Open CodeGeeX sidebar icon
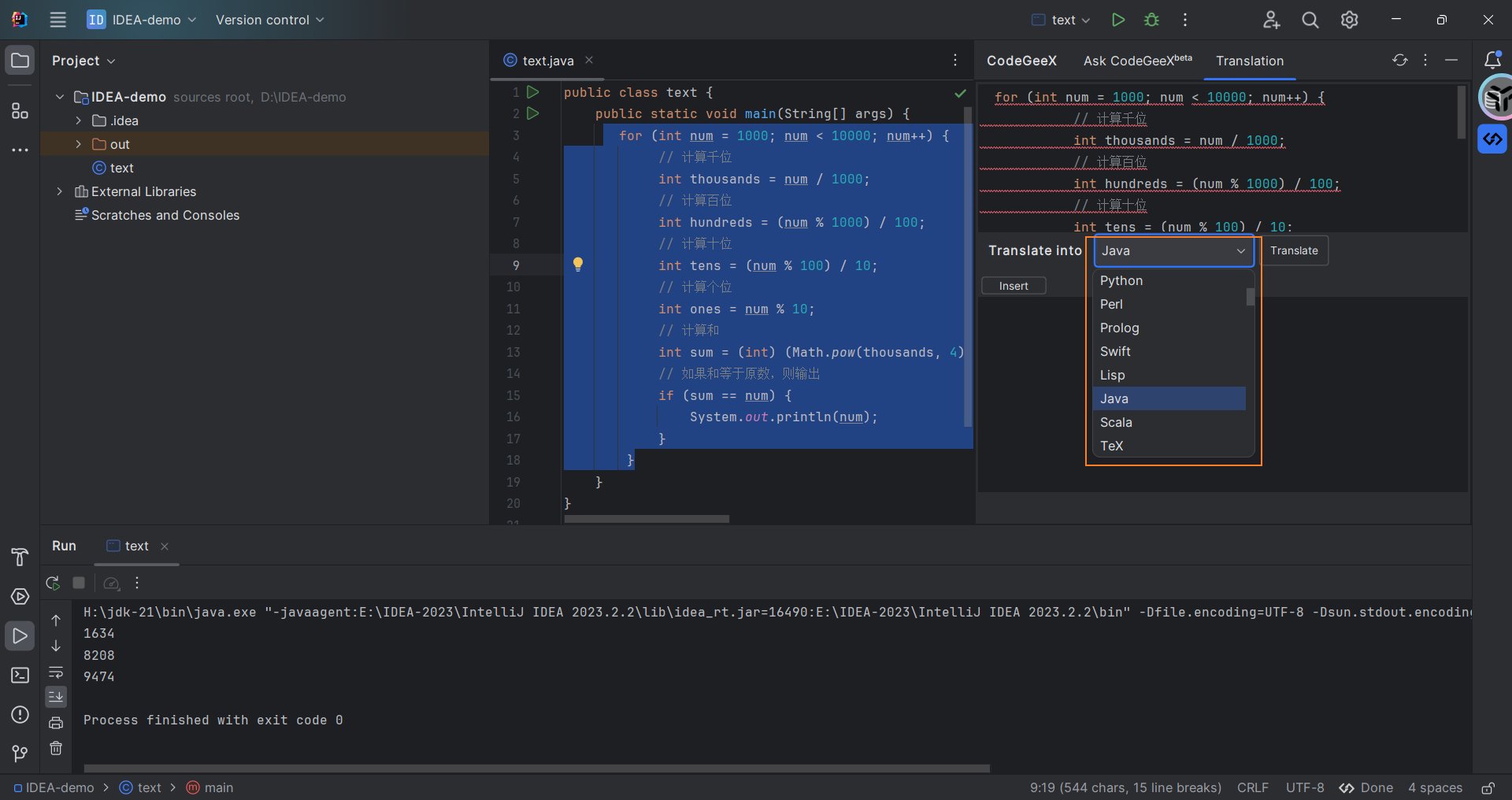Screen dimensions: 1512x800 [1492, 139]
